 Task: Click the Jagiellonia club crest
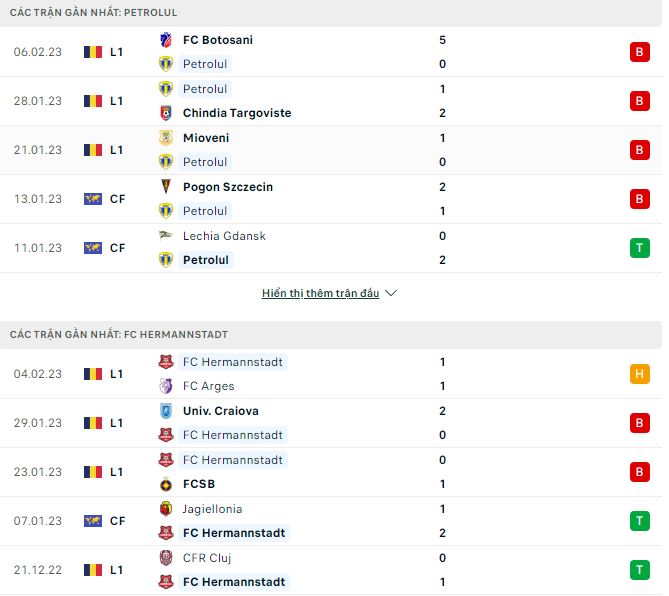tap(166, 509)
